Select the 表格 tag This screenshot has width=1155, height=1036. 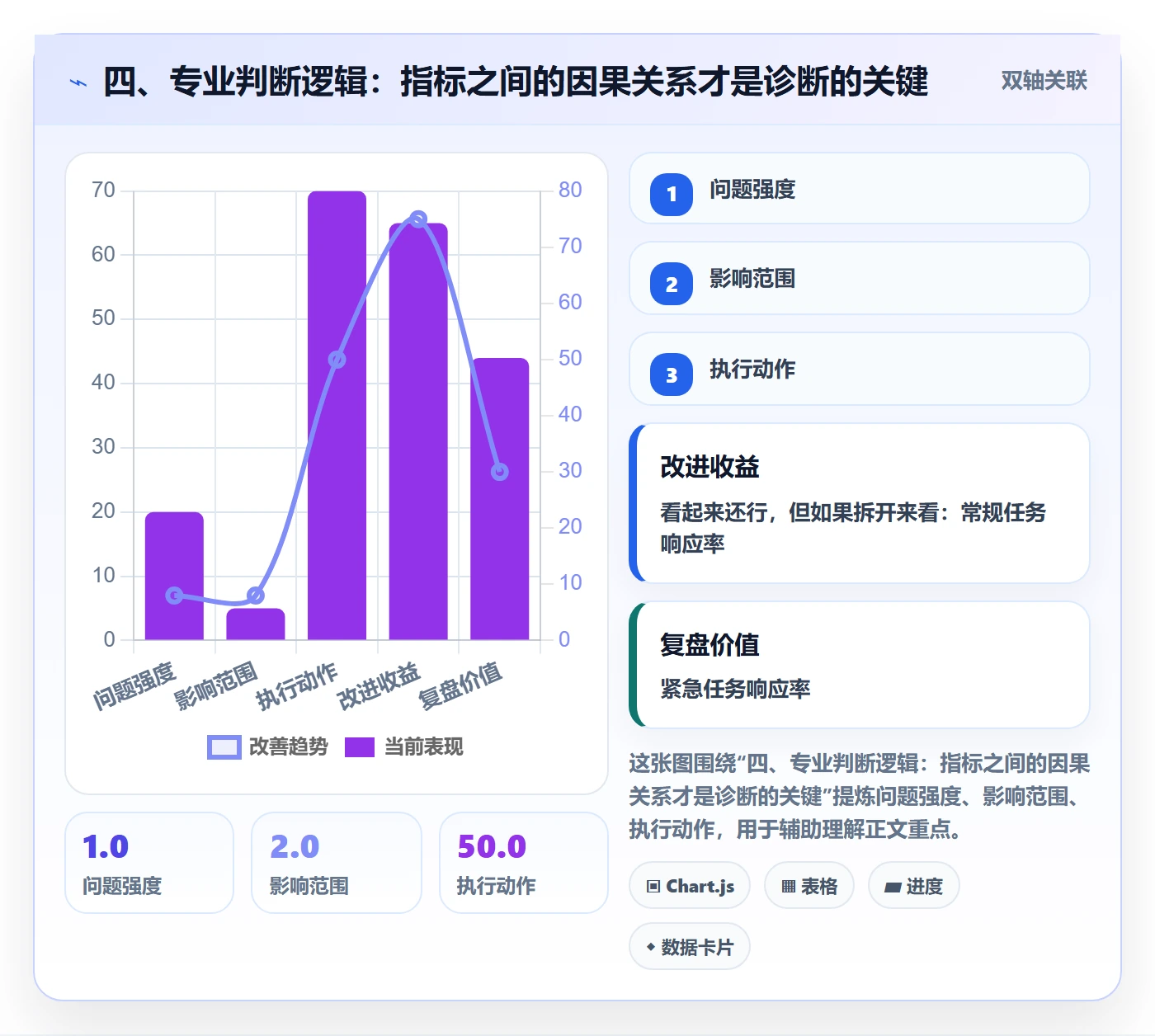click(x=809, y=886)
